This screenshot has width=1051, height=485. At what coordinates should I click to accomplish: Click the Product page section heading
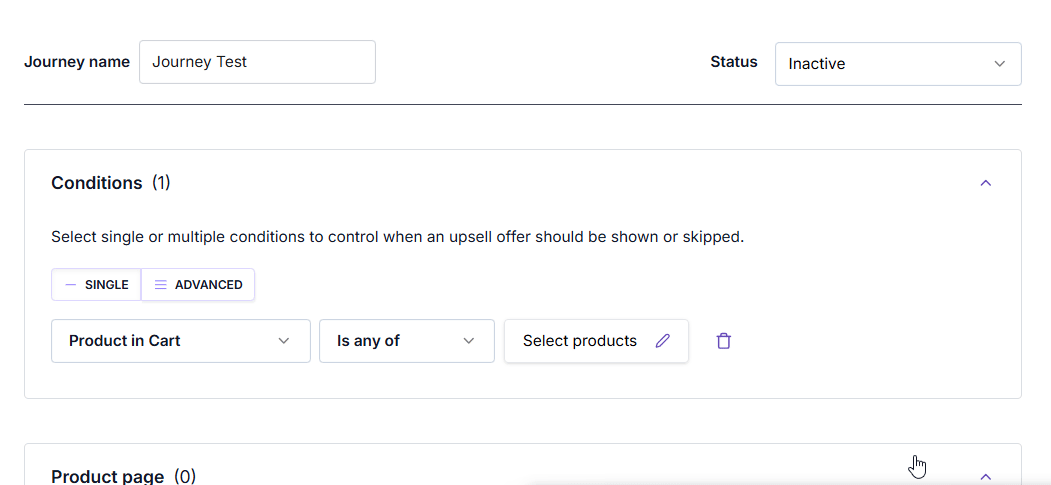point(107,477)
